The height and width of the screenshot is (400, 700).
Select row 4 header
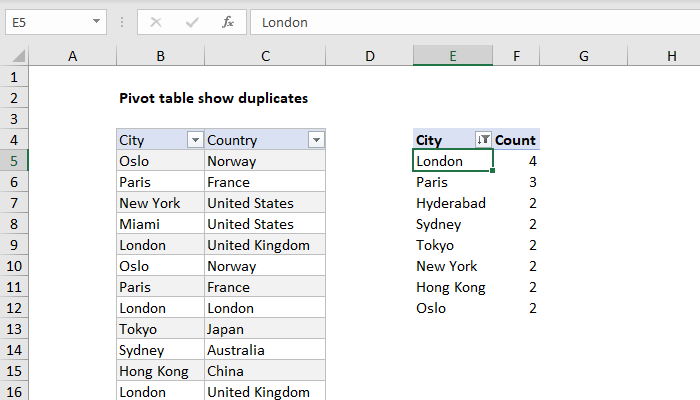coord(14,140)
